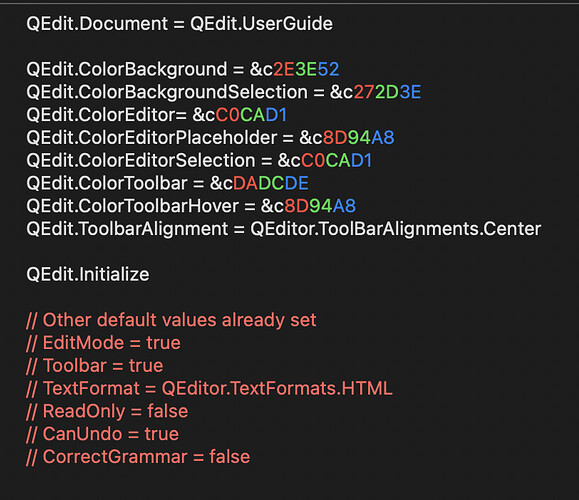Click the EditMode = true comment

pos(103,343)
